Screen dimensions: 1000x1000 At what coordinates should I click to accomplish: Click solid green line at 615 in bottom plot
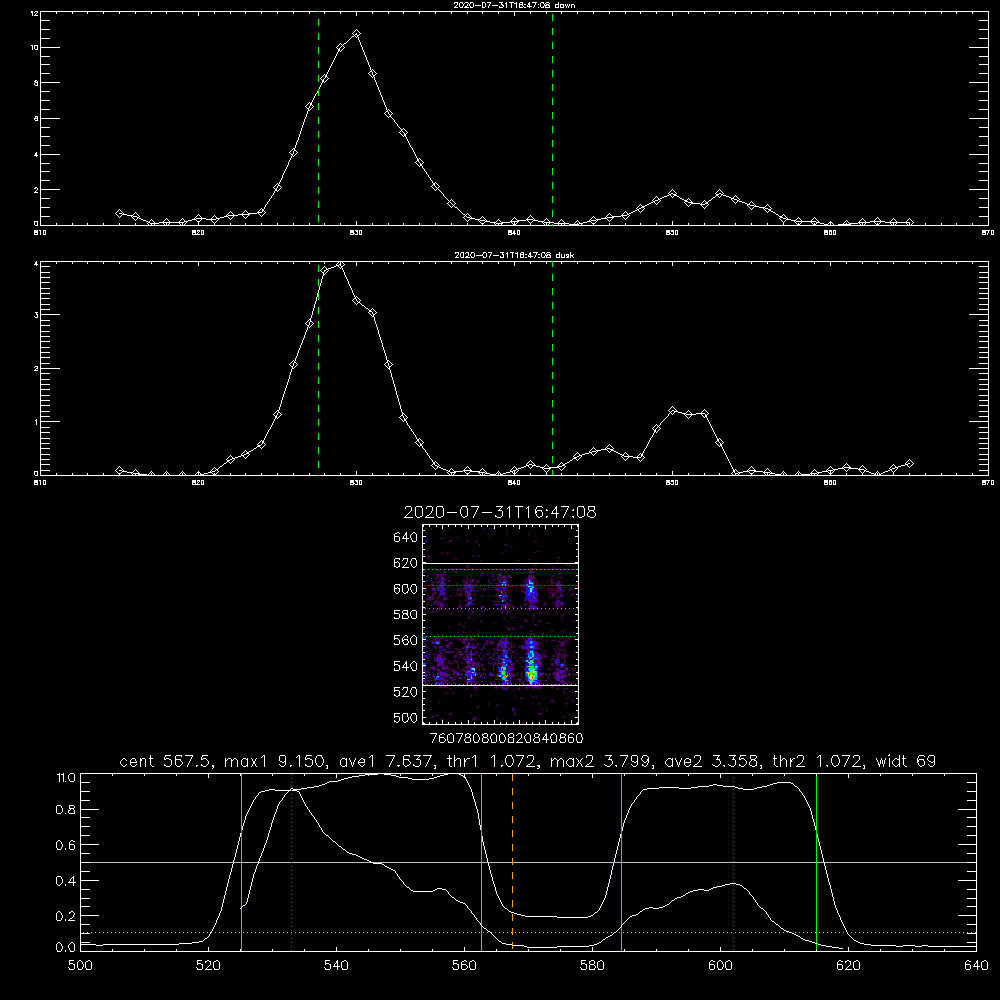[x=816, y=862]
